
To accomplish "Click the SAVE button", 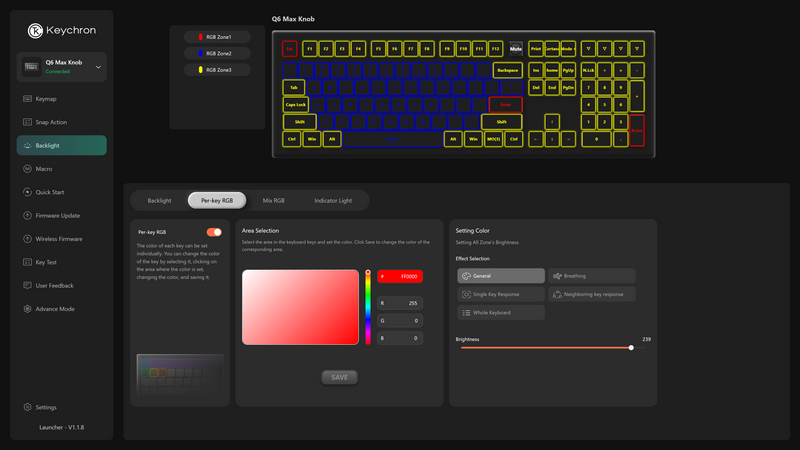I will [x=339, y=378].
